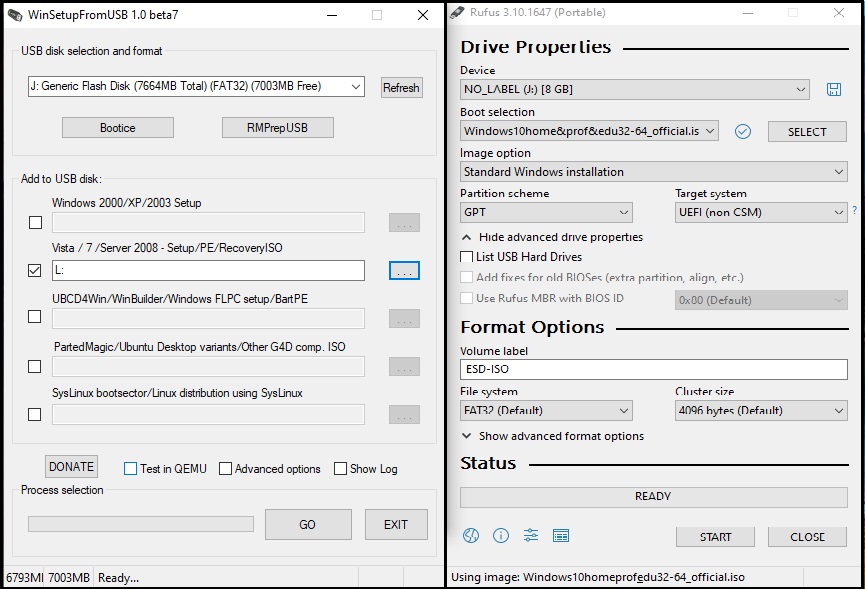Open Cluster size dropdown

761,410
